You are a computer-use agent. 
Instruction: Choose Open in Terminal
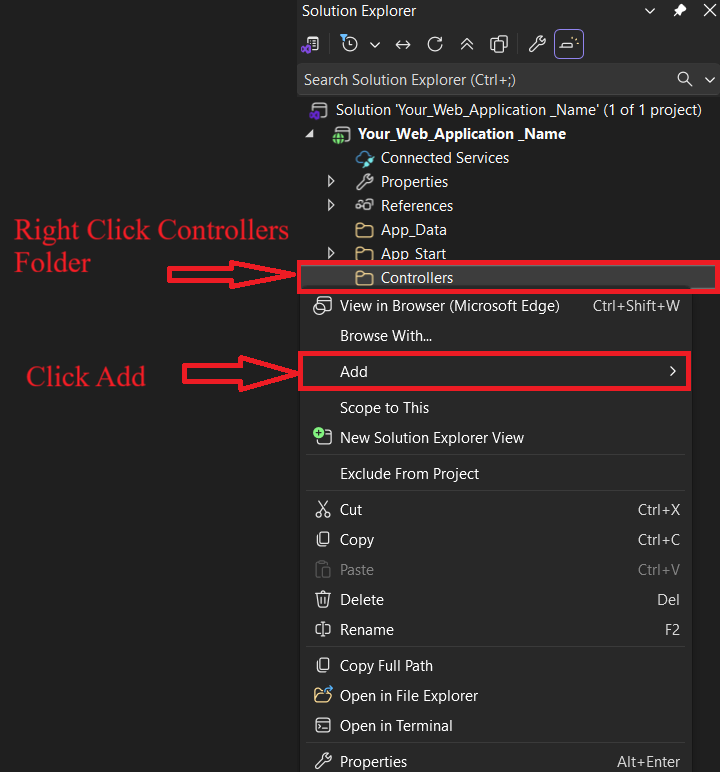point(396,726)
